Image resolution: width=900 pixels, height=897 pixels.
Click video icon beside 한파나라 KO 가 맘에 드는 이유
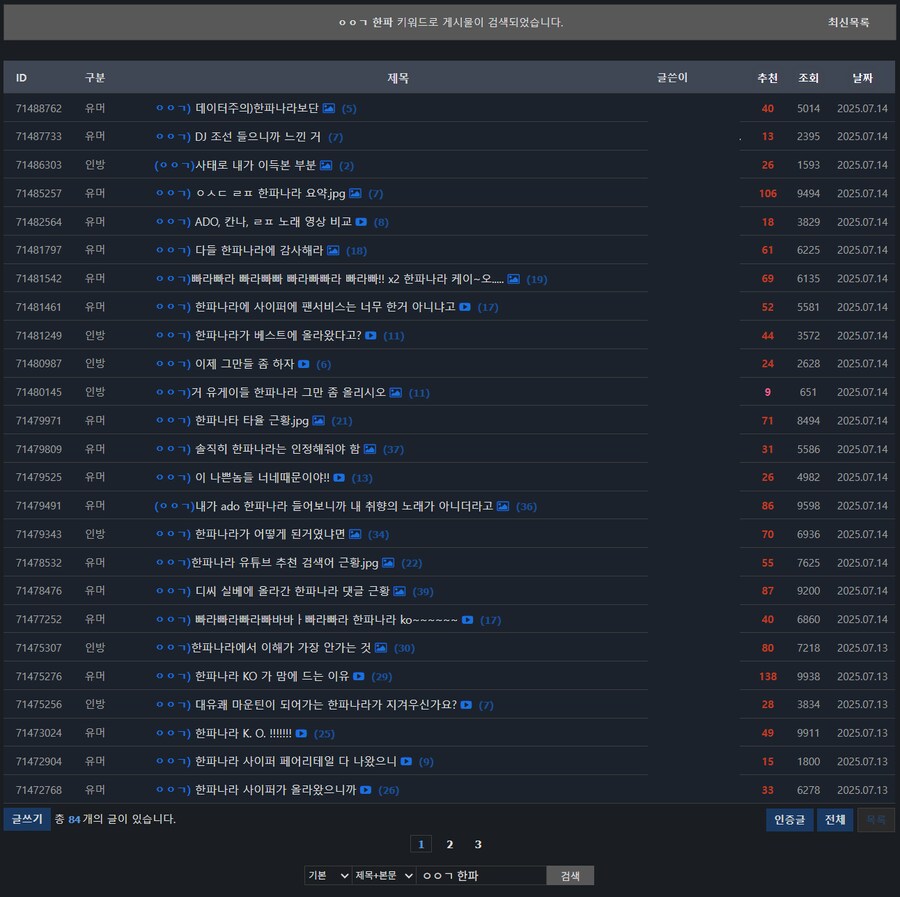point(359,677)
